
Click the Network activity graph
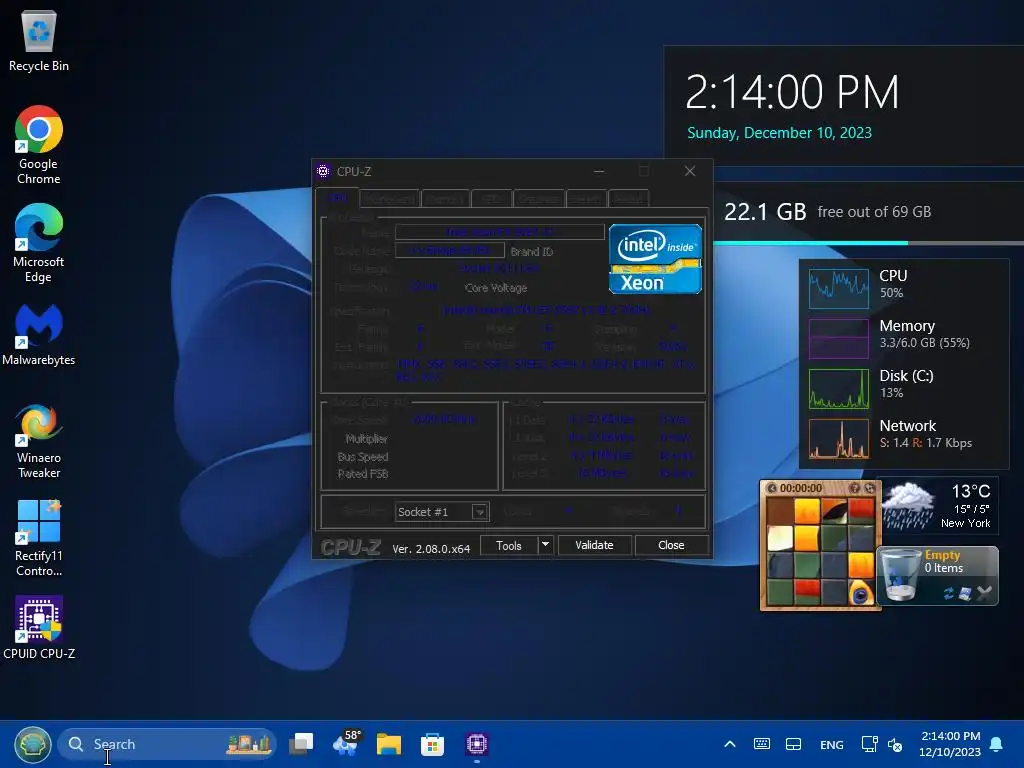click(839, 439)
